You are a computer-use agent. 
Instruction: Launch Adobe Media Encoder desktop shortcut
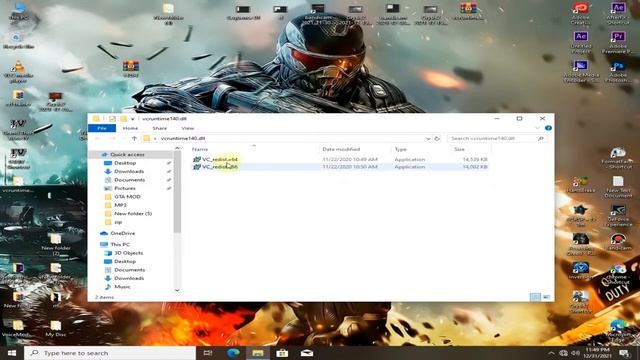tap(580, 71)
